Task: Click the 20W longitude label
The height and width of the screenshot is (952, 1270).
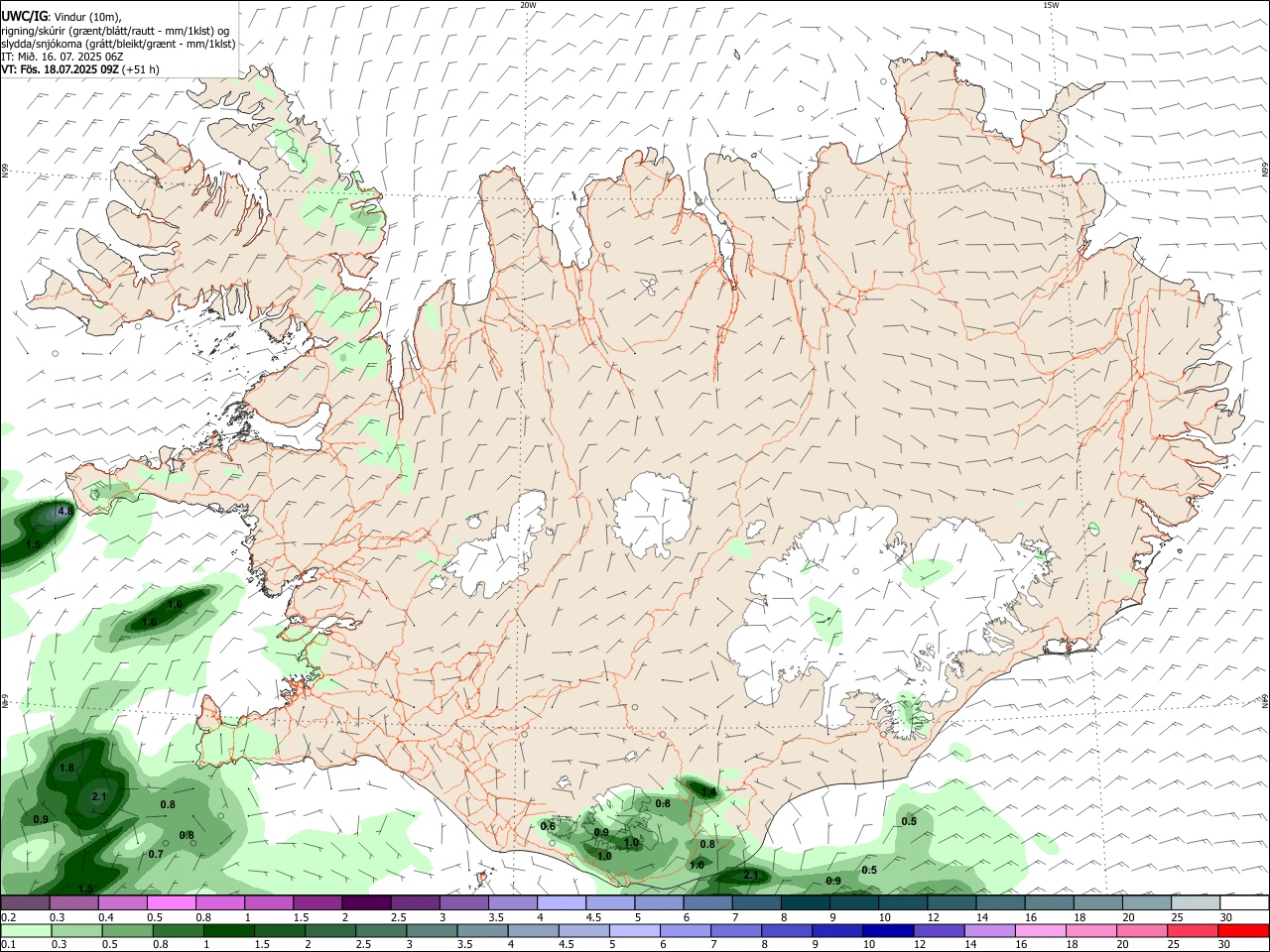Action: [x=528, y=5]
